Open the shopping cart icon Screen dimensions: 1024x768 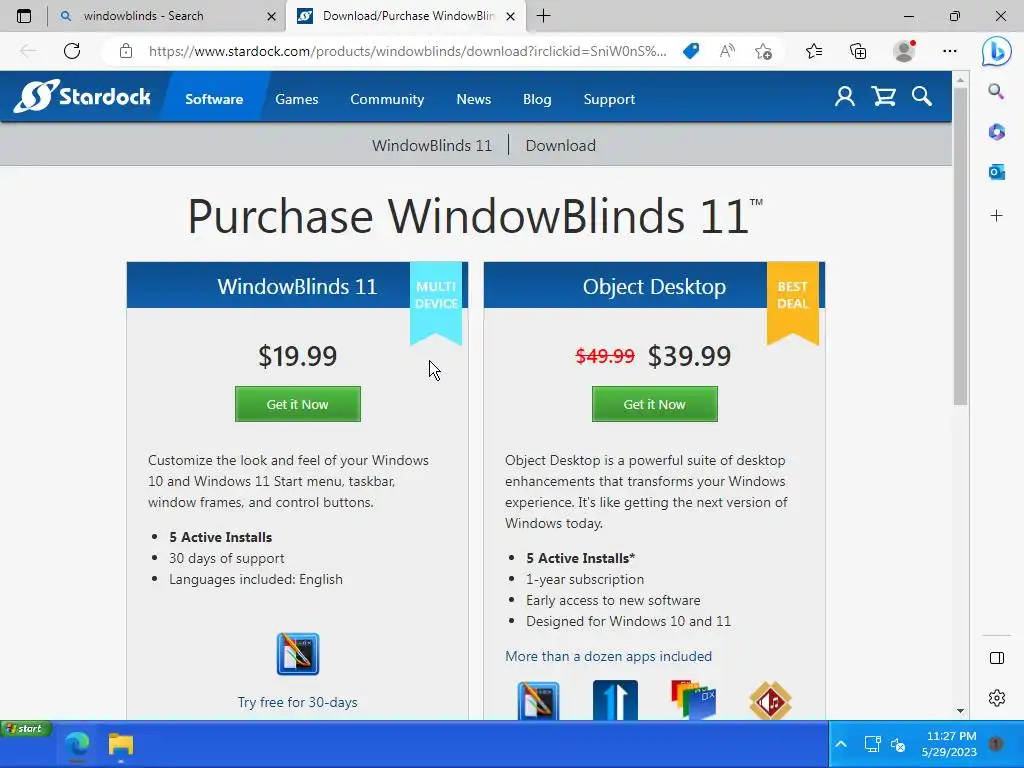pos(884,97)
